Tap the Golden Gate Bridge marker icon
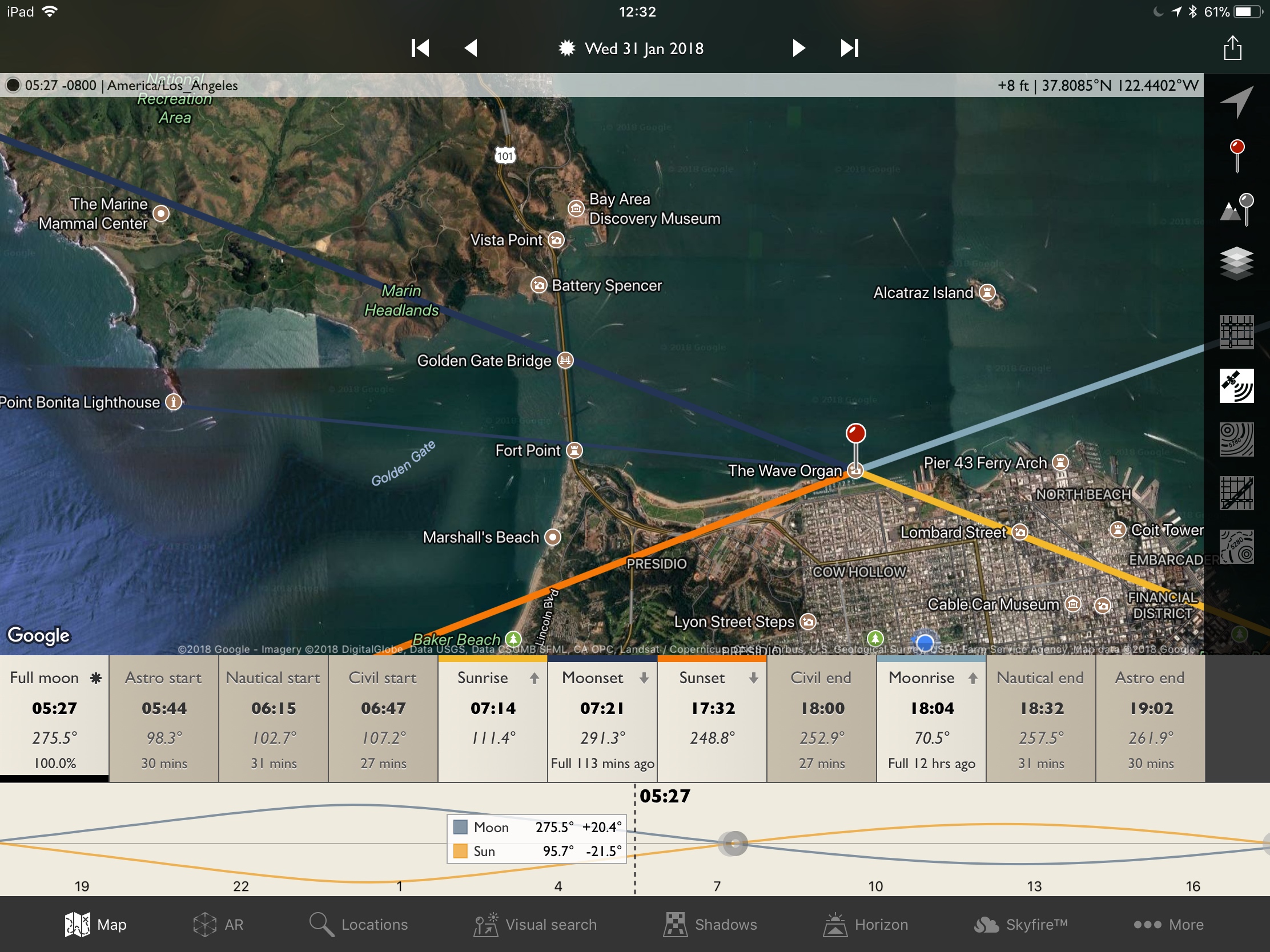This screenshot has width=1270, height=952. tap(565, 360)
